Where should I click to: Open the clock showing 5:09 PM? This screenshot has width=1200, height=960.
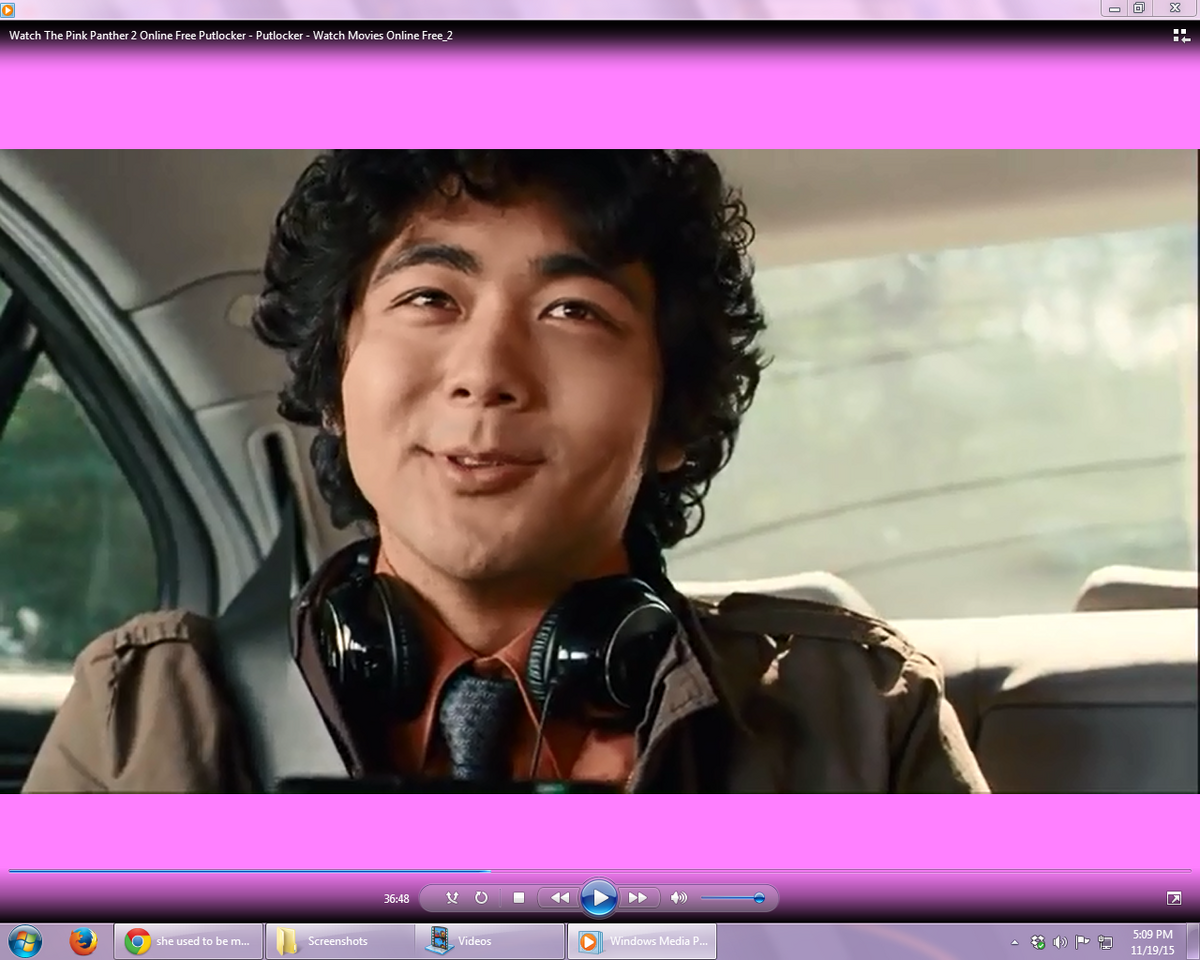pyautogui.click(x=1153, y=941)
